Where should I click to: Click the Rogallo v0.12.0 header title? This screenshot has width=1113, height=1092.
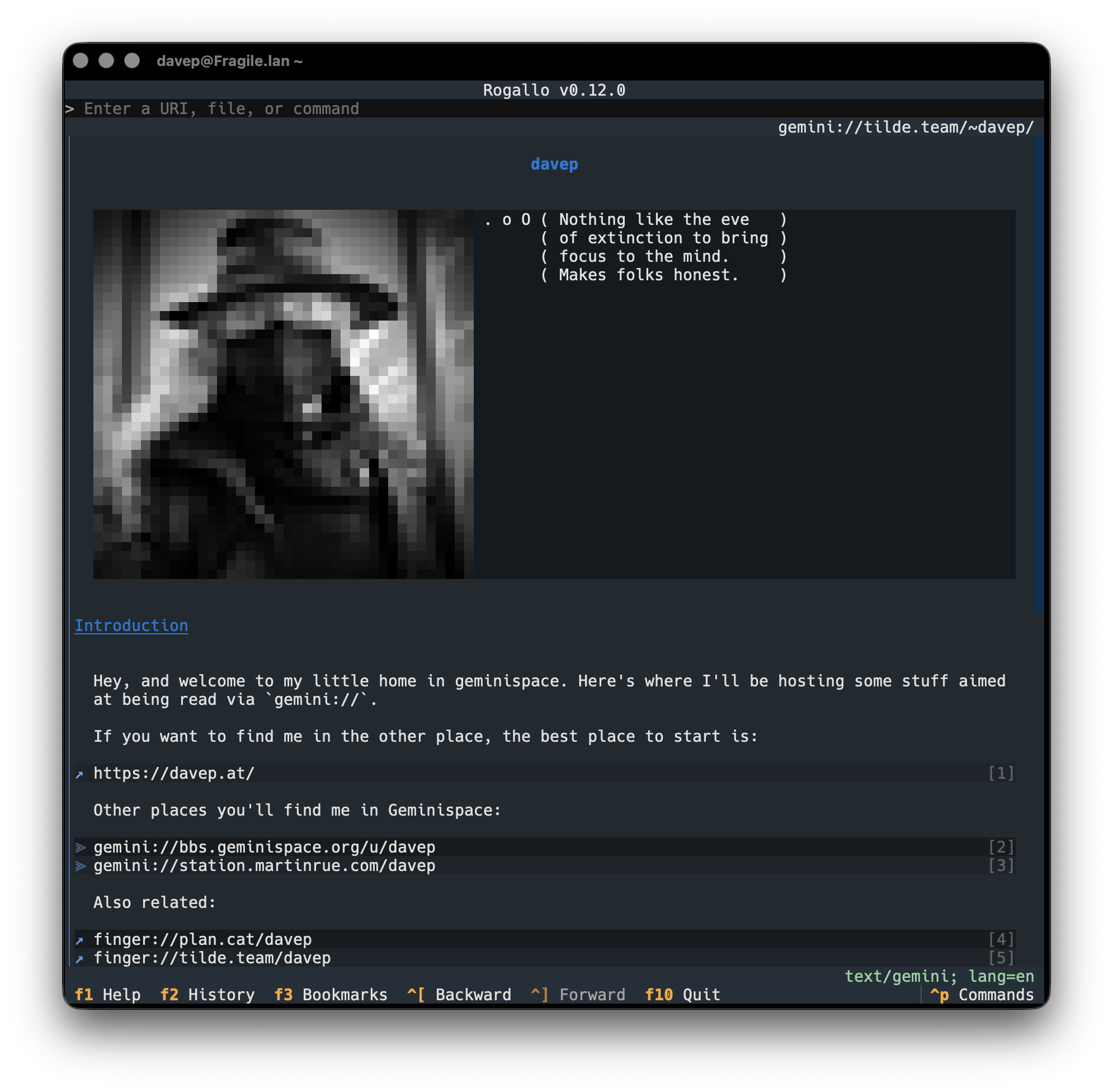[554, 90]
